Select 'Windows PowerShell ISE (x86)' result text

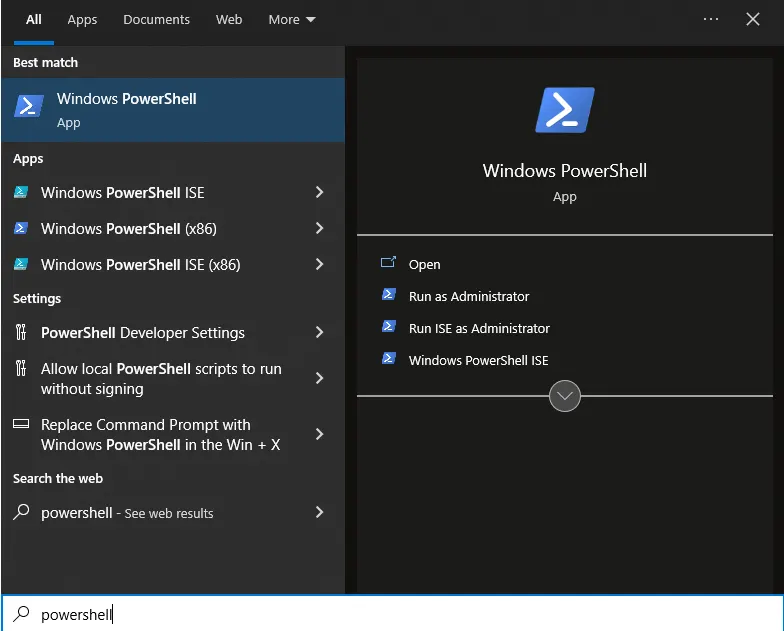click(x=140, y=264)
